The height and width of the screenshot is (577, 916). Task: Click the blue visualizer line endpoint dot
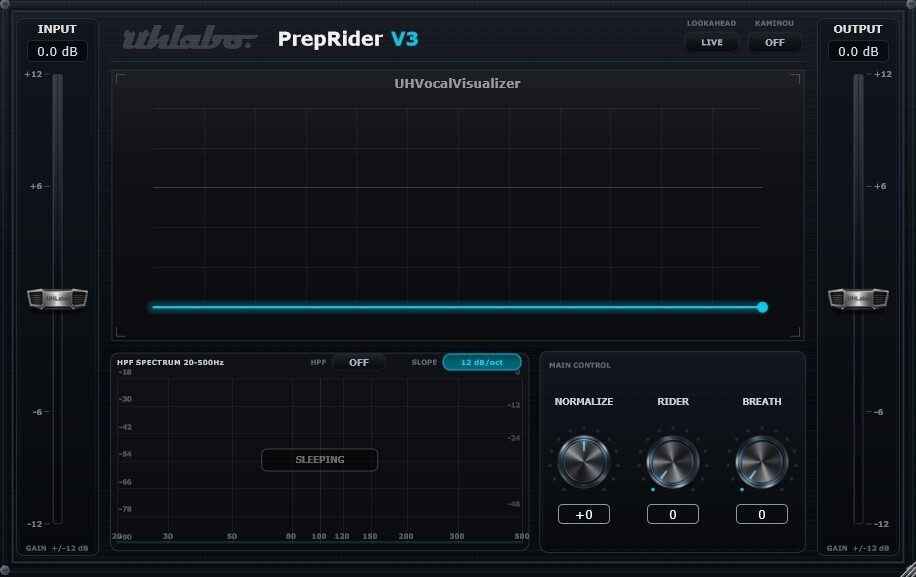tap(762, 307)
